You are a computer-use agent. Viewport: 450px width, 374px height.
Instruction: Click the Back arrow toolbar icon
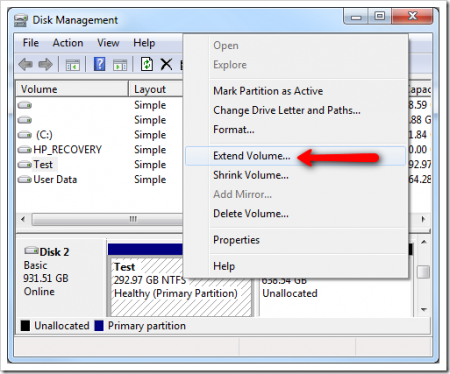point(26,64)
